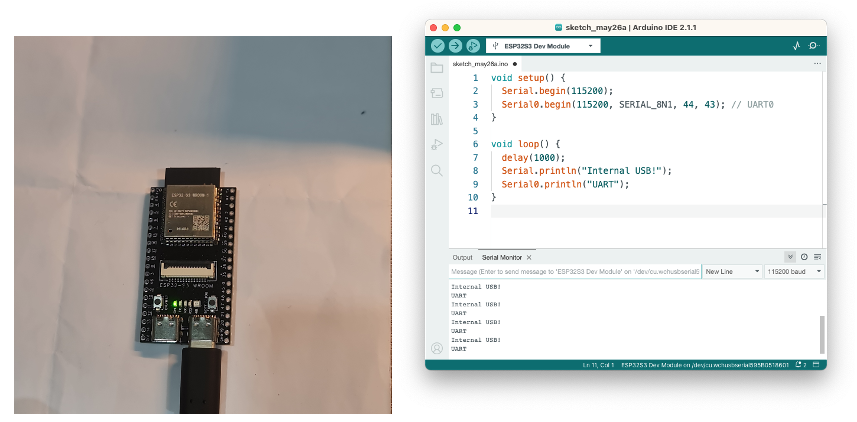Click the line number 5 in the gutter
Viewport: 857px width, 422px height.
475,131
